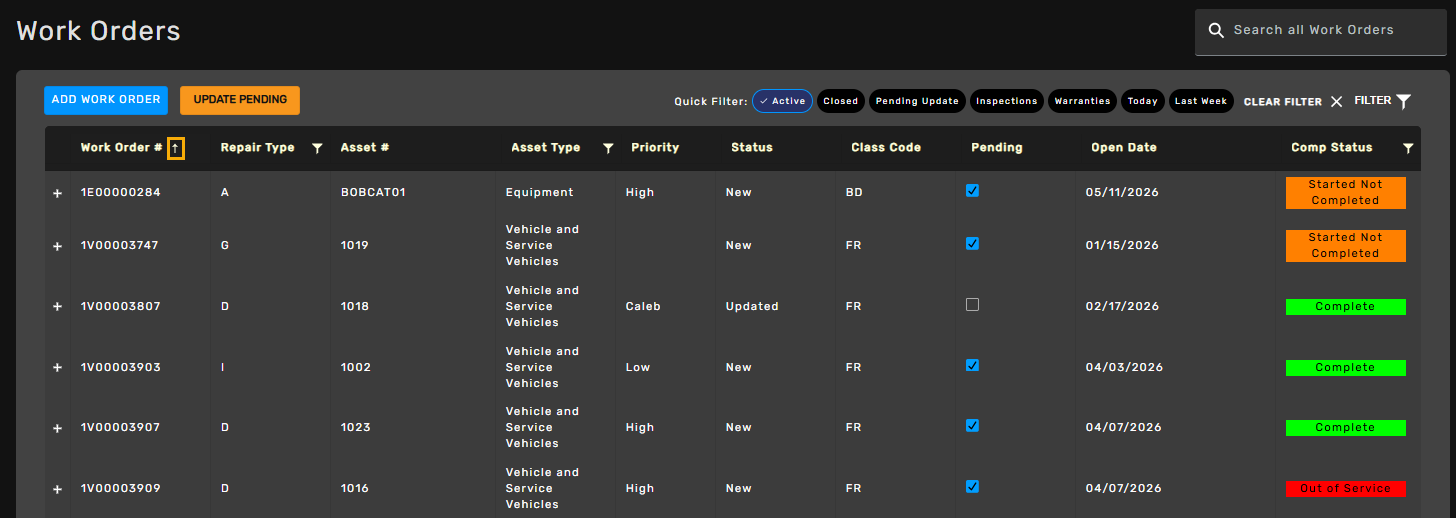Click asset number 1023
Screen dimensions: 1456x518
click(x=356, y=428)
